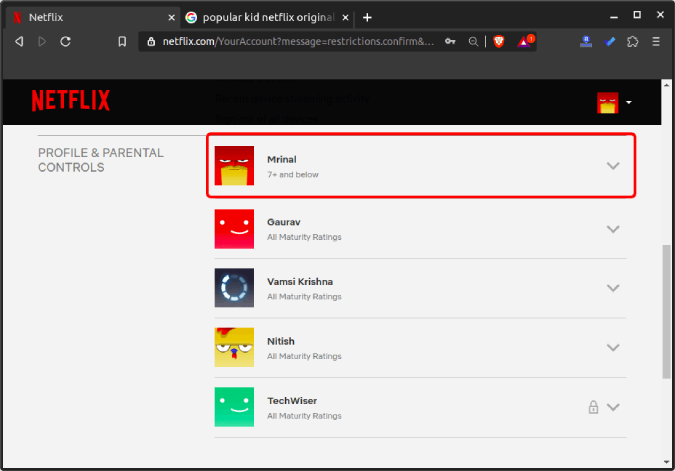Screen dimensions: 675x471
Task: Switch to the Netflix tab
Action: (93, 17)
